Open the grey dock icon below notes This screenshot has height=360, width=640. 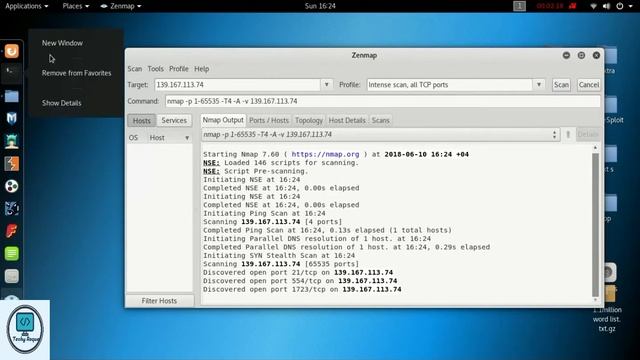pyautogui.click(x=11, y=276)
